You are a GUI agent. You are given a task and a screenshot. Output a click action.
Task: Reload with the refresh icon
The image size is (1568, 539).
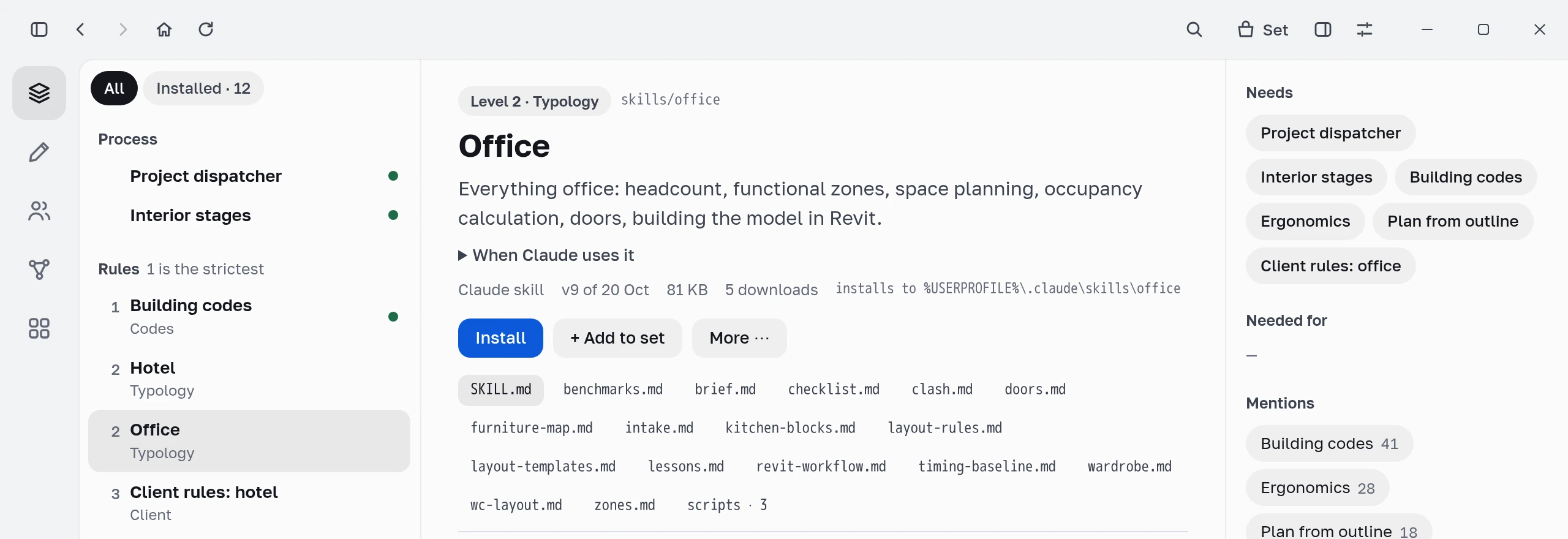pos(206,29)
